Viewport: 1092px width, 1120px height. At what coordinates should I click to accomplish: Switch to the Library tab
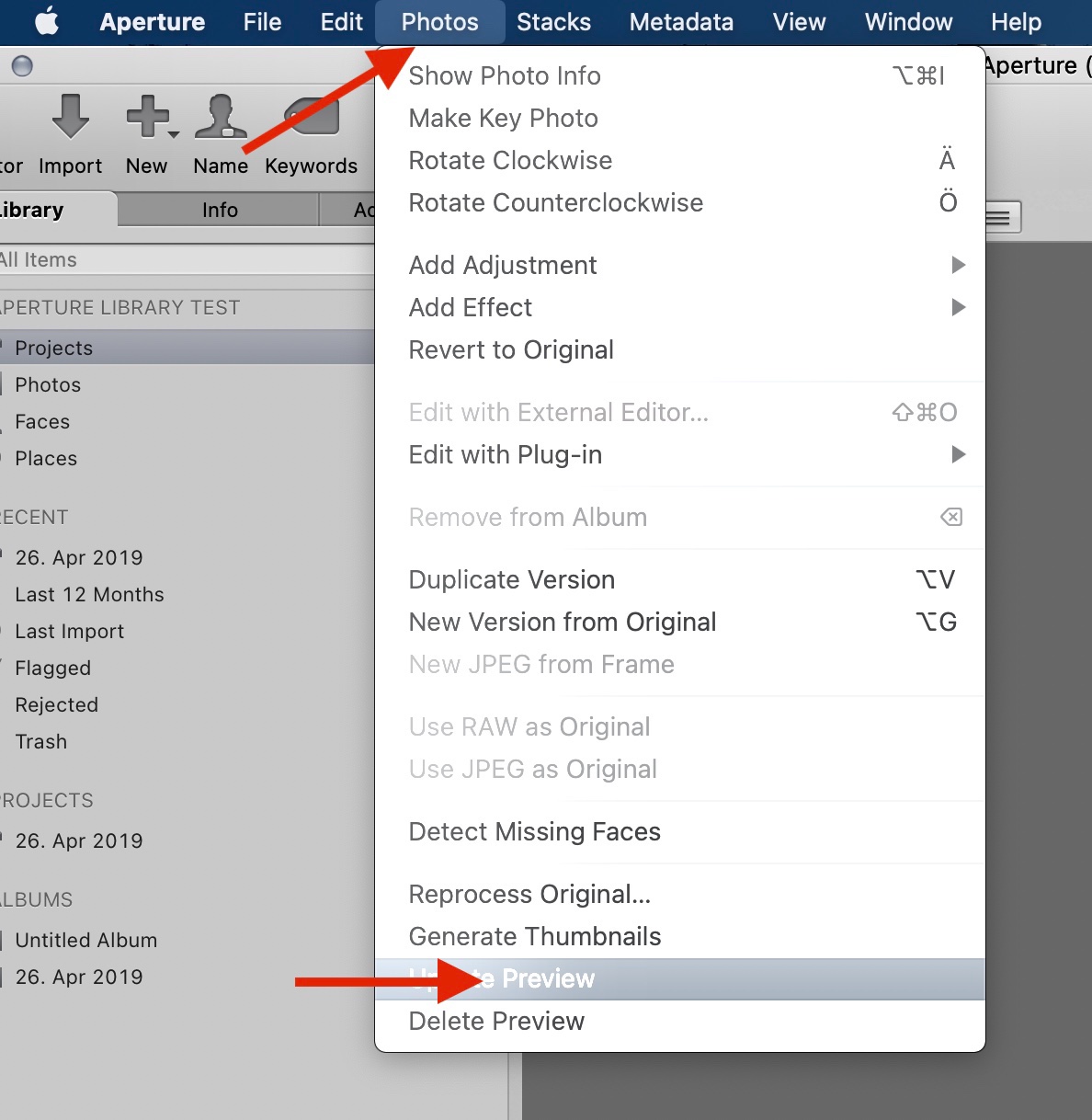[x=59, y=210]
